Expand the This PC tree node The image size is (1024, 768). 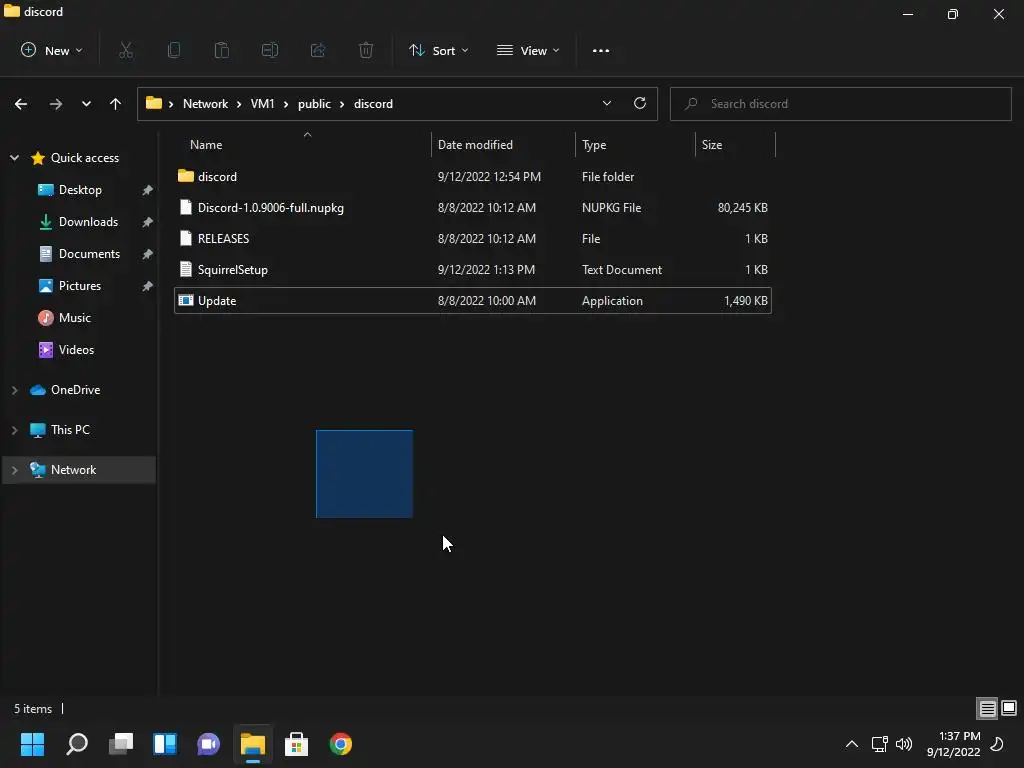14,430
